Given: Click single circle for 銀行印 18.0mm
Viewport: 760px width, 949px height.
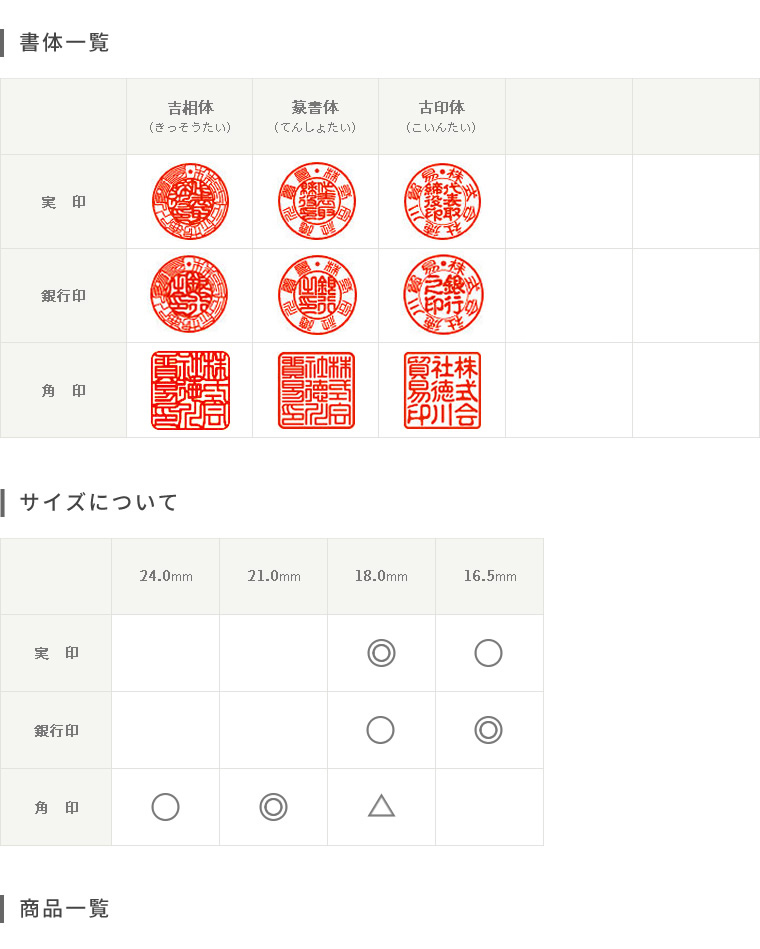Looking at the screenshot, I should (381, 730).
